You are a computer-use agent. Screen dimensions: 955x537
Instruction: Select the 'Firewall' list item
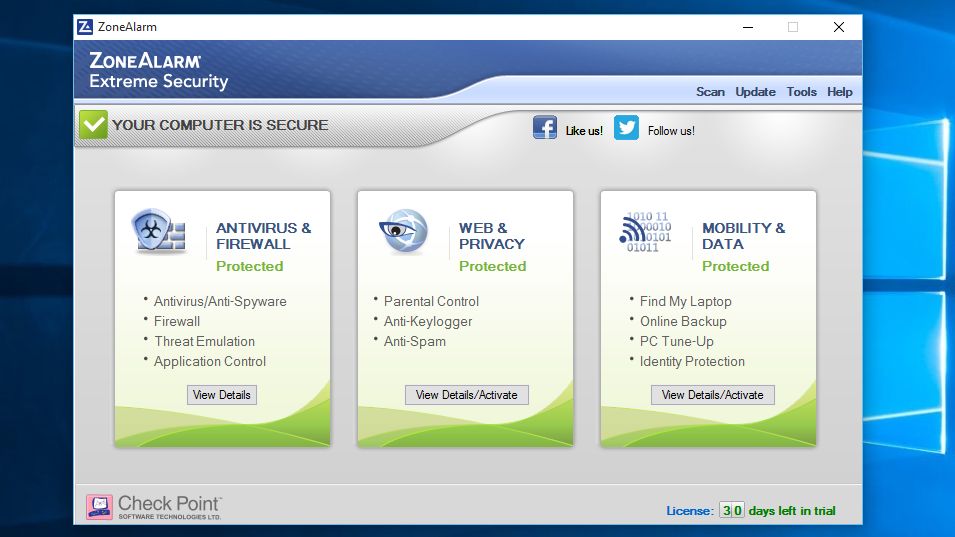(x=177, y=321)
